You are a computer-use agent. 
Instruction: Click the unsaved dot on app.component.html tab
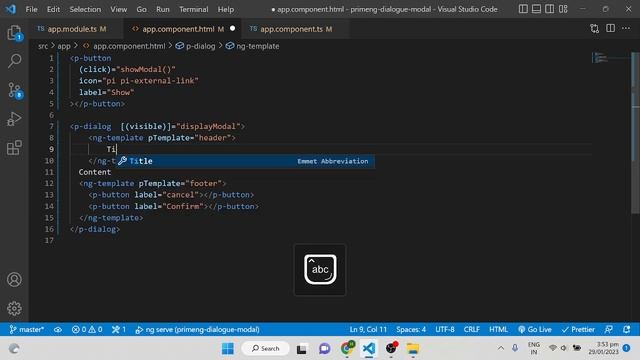click(x=233, y=29)
